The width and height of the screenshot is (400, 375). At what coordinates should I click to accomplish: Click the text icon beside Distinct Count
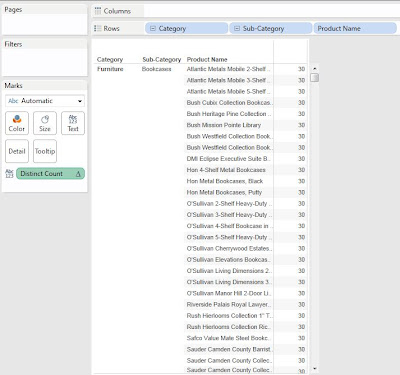9,173
